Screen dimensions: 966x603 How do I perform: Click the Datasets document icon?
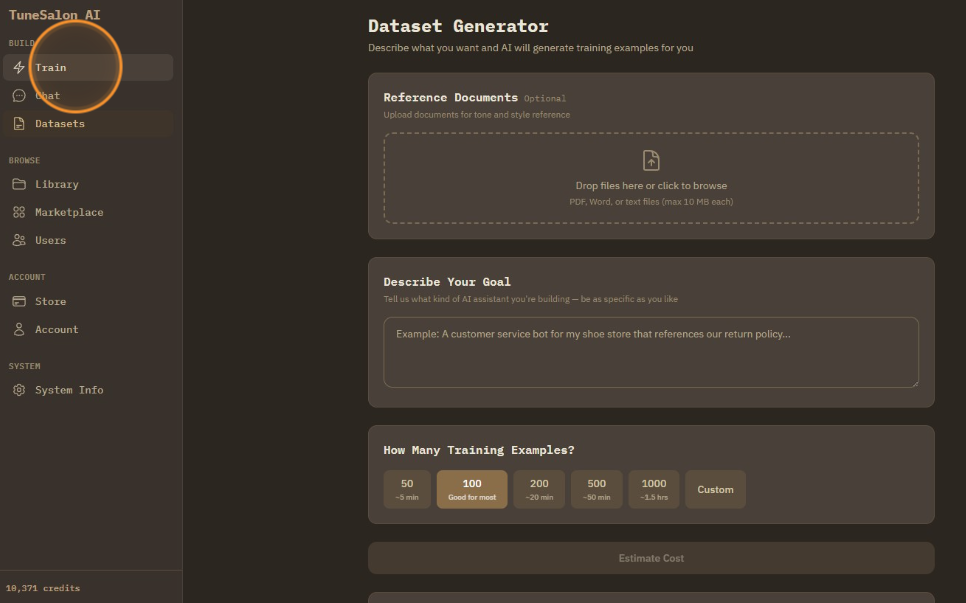coord(19,124)
